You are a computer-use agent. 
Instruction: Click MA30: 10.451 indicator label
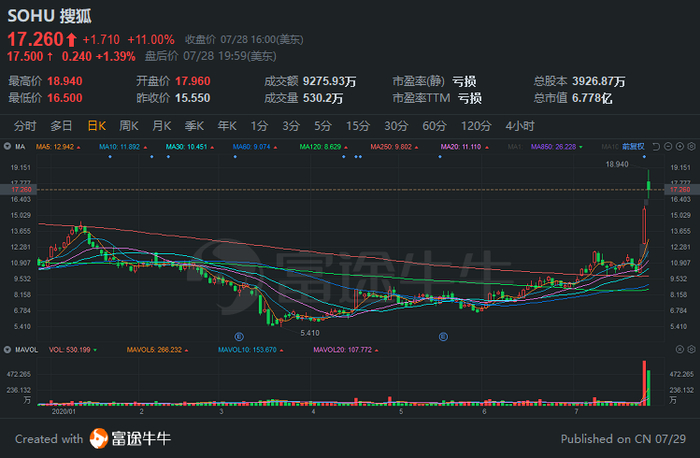coord(187,146)
